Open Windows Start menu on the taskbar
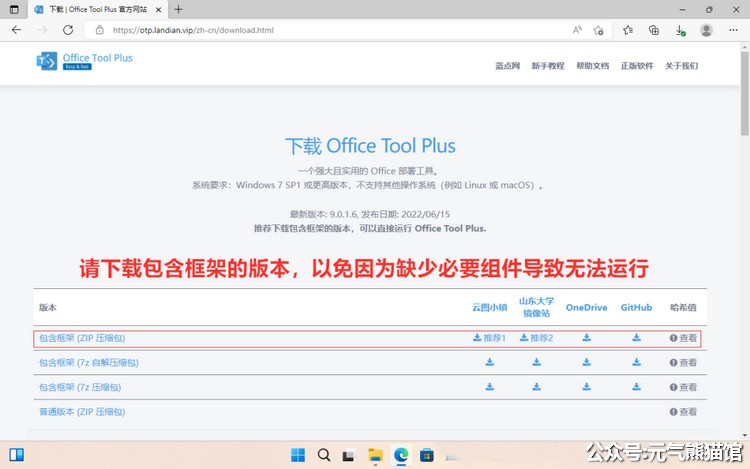The height and width of the screenshot is (469, 750). pyautogui.click(x=298, y=455)
